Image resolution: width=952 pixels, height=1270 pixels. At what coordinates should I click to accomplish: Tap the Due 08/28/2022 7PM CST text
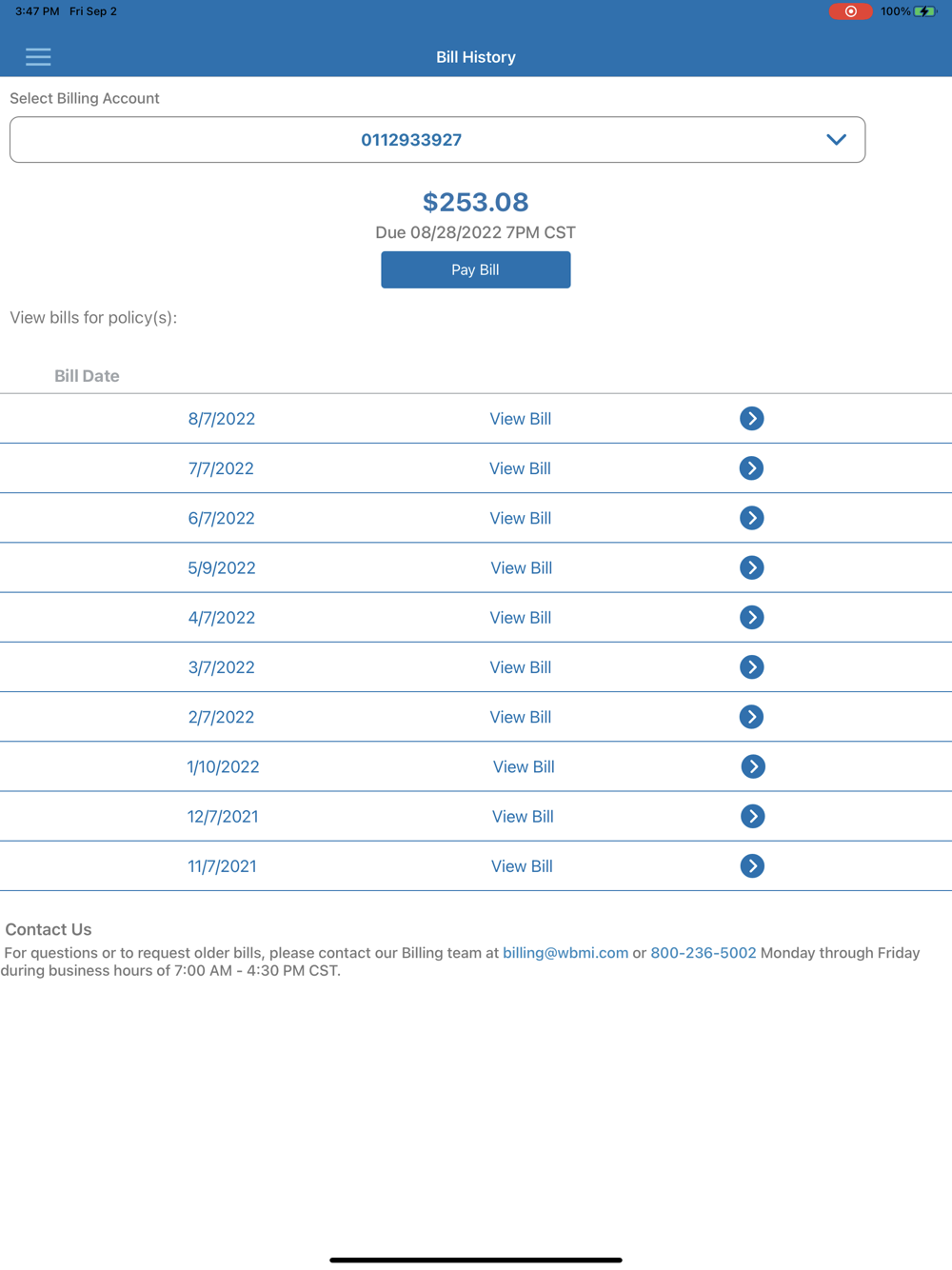(x=476, y=232)
